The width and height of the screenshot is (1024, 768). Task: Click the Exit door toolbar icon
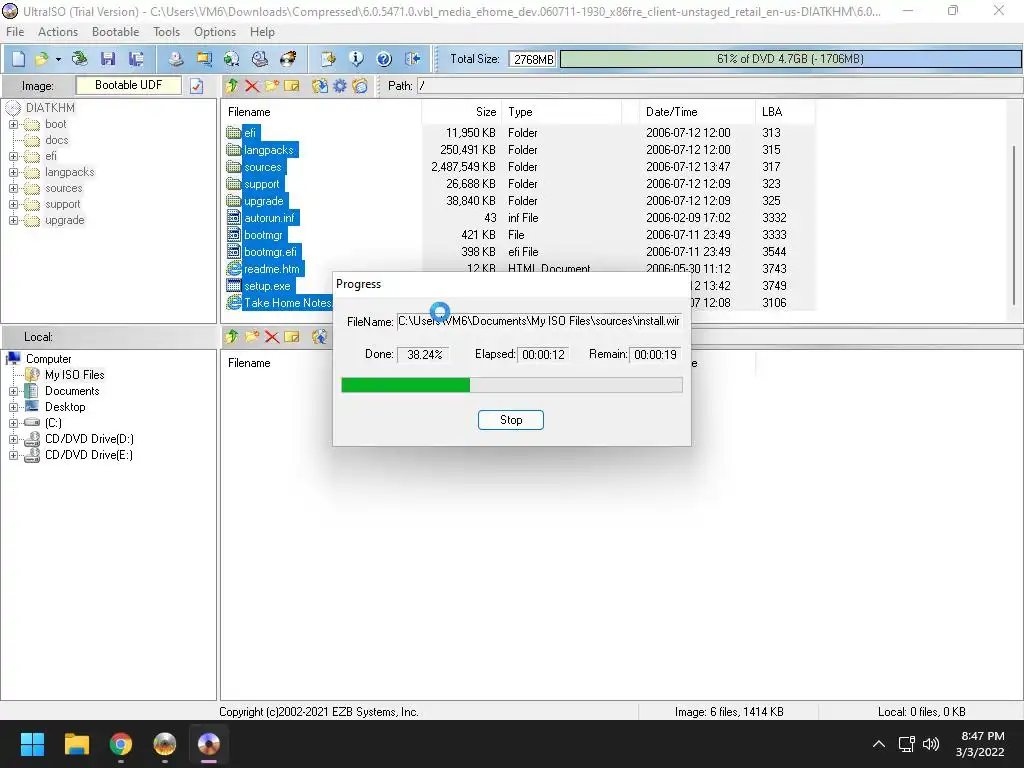[412, 59]
